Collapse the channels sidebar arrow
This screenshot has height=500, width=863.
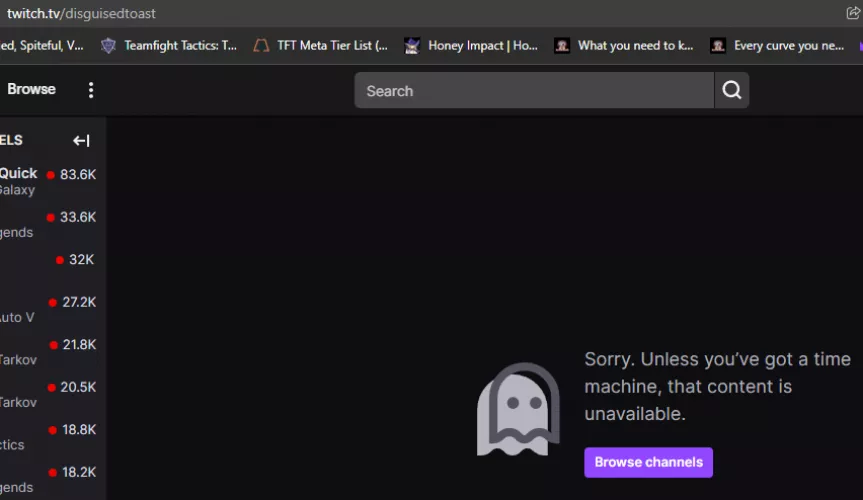point(81,140)
